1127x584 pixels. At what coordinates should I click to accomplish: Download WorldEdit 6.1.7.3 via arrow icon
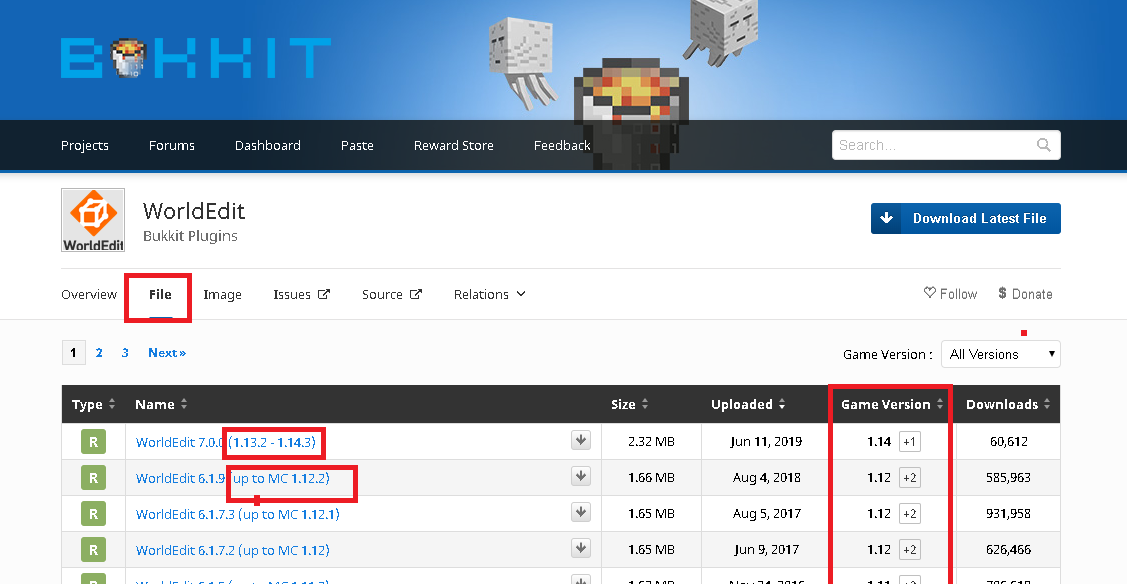pos(581,512)
